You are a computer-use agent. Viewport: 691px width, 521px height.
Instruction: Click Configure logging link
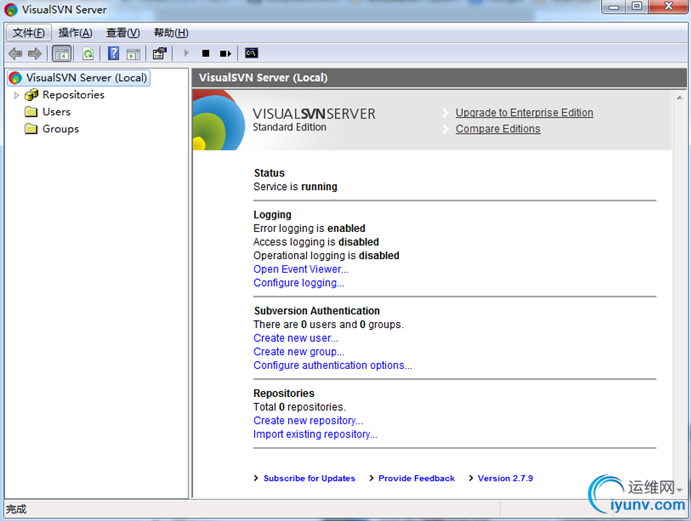pyautogui.click(x=298, y=283)
